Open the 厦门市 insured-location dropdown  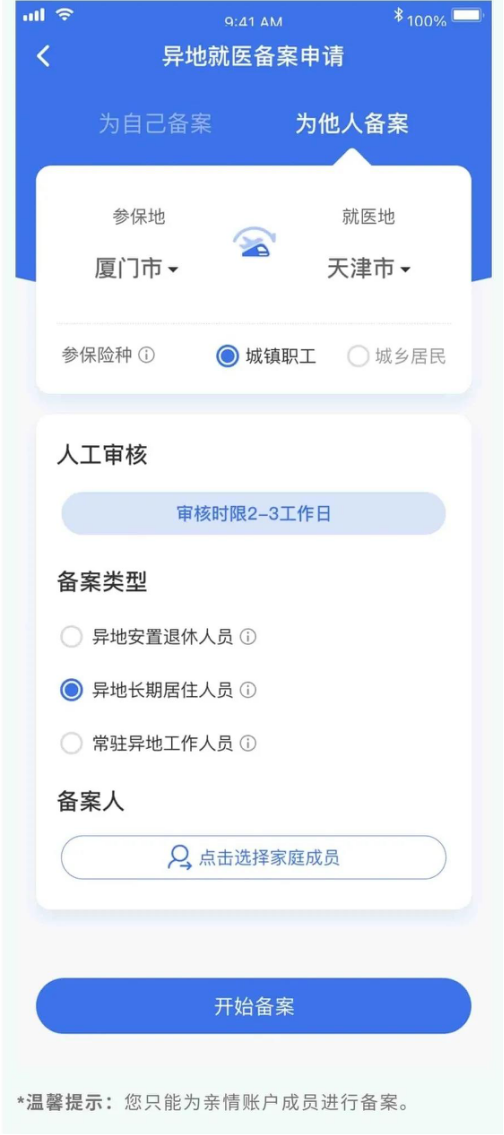click(x=136, y=269)
